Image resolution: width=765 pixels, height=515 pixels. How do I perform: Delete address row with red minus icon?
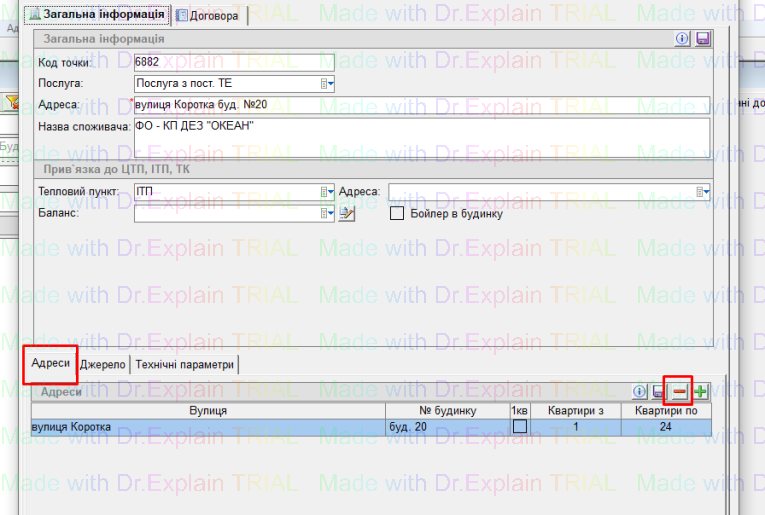(679, 392)
